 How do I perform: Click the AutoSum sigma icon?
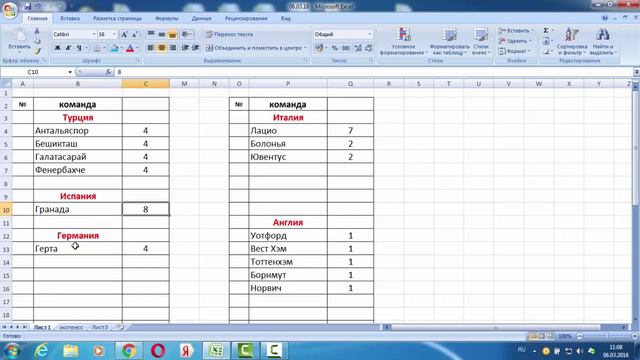point(546,31)
